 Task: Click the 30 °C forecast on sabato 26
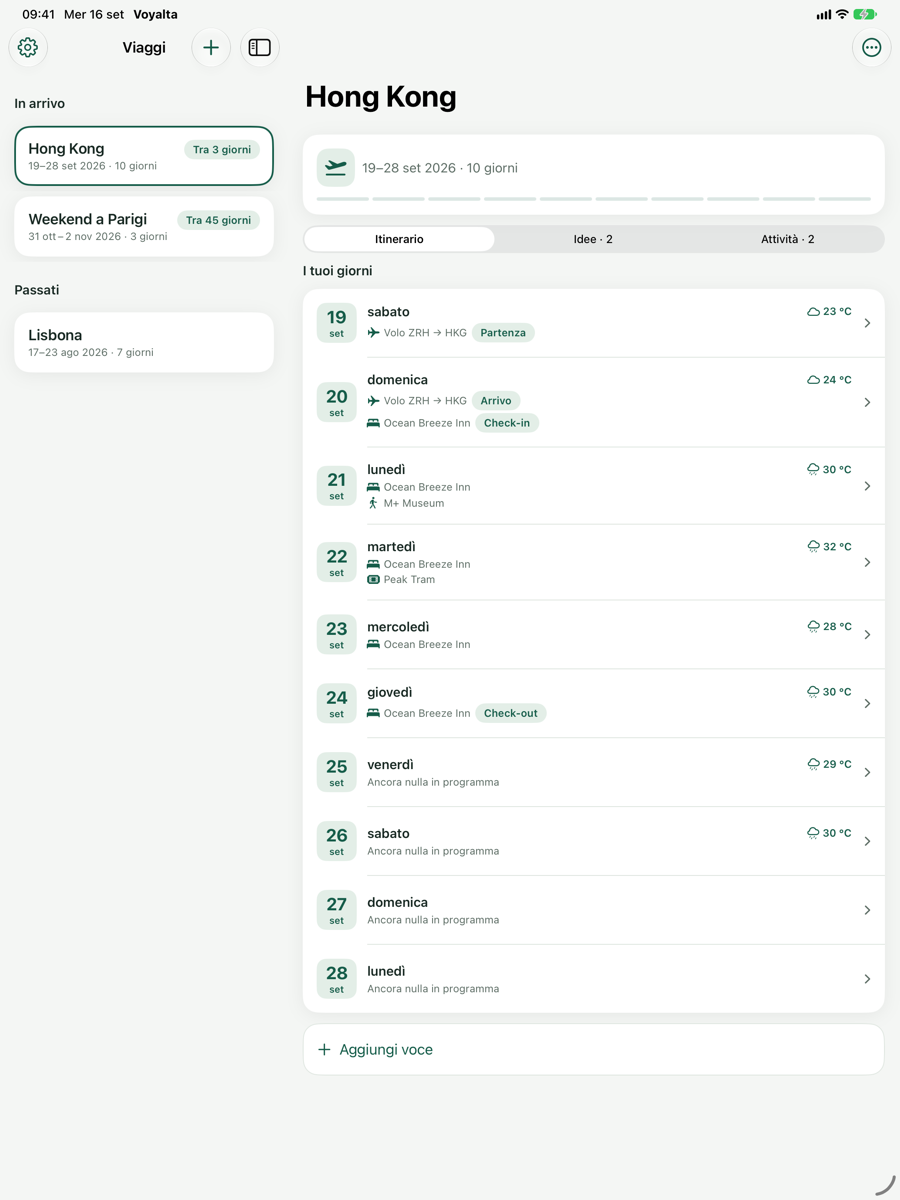(x=829, y=833)
